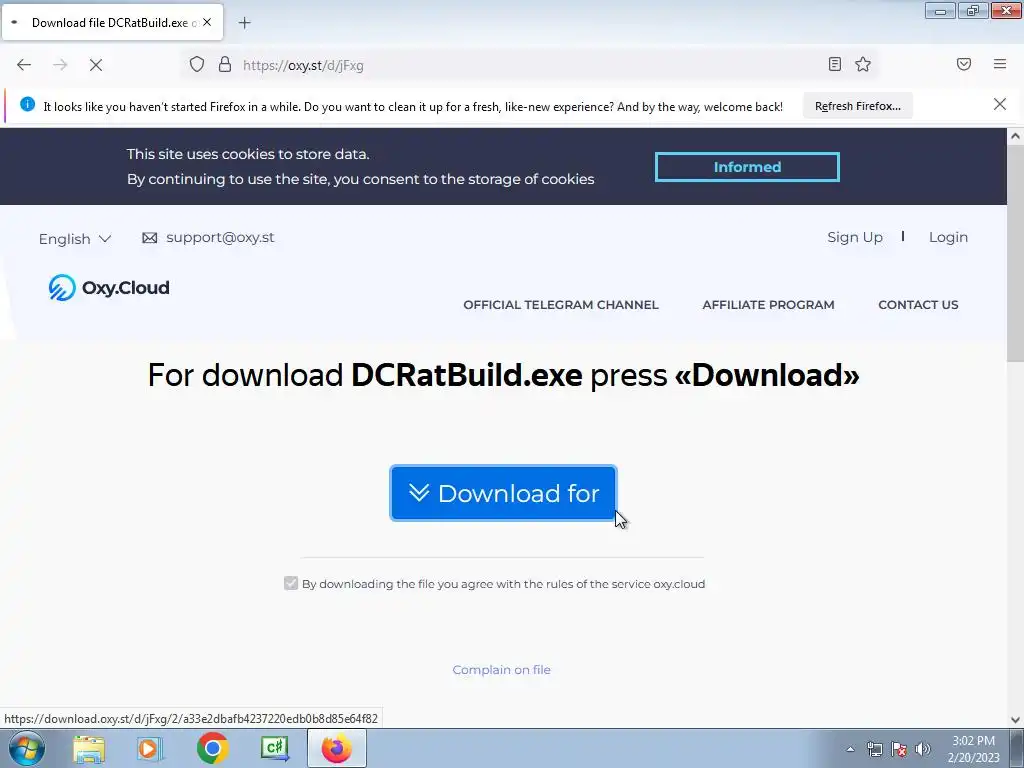
Task: Click the Oxy.Cloud logo
Action: coord(109,287)
